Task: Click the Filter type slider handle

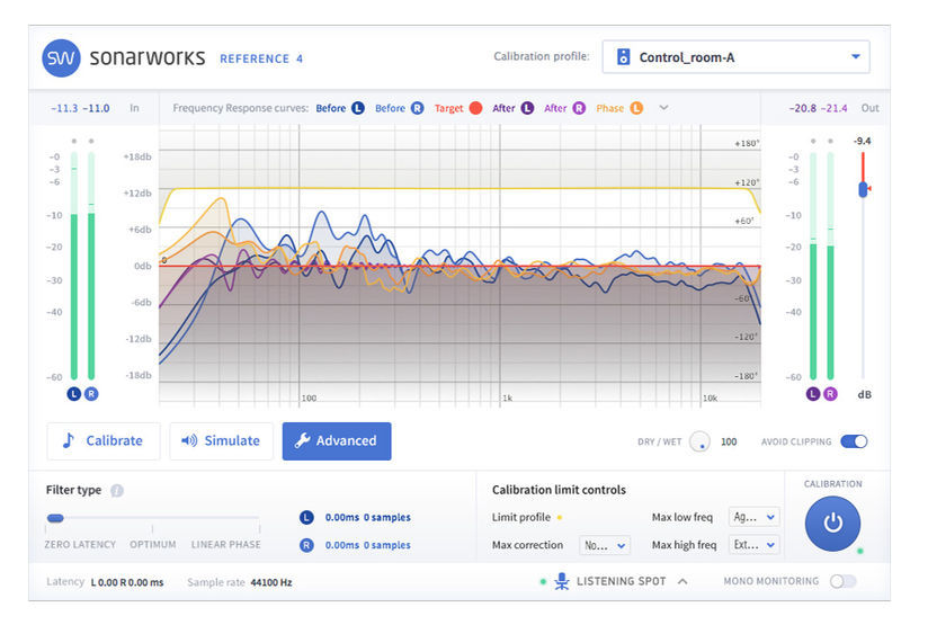Action: pos(55,518)
